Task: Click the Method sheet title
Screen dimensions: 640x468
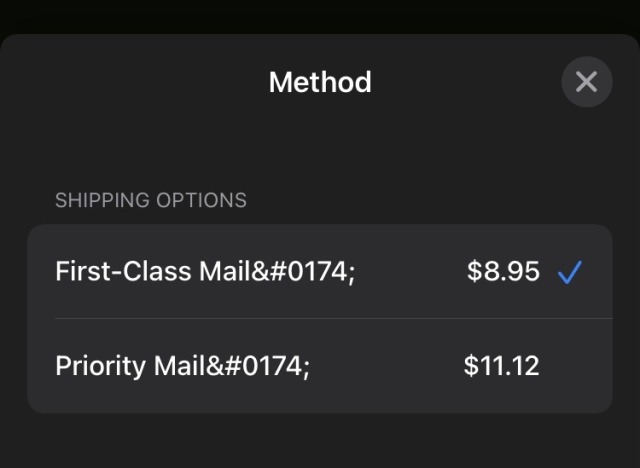Action: coord(320,82)
